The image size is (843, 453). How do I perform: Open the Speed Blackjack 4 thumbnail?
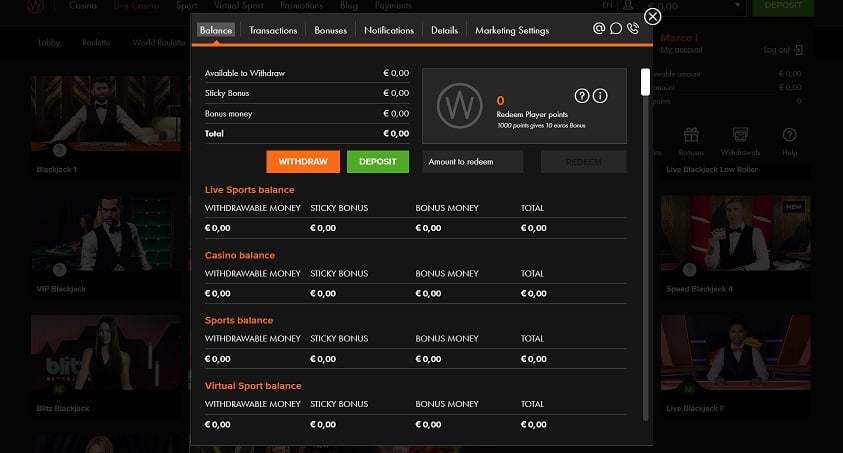[x=735, y=233]
